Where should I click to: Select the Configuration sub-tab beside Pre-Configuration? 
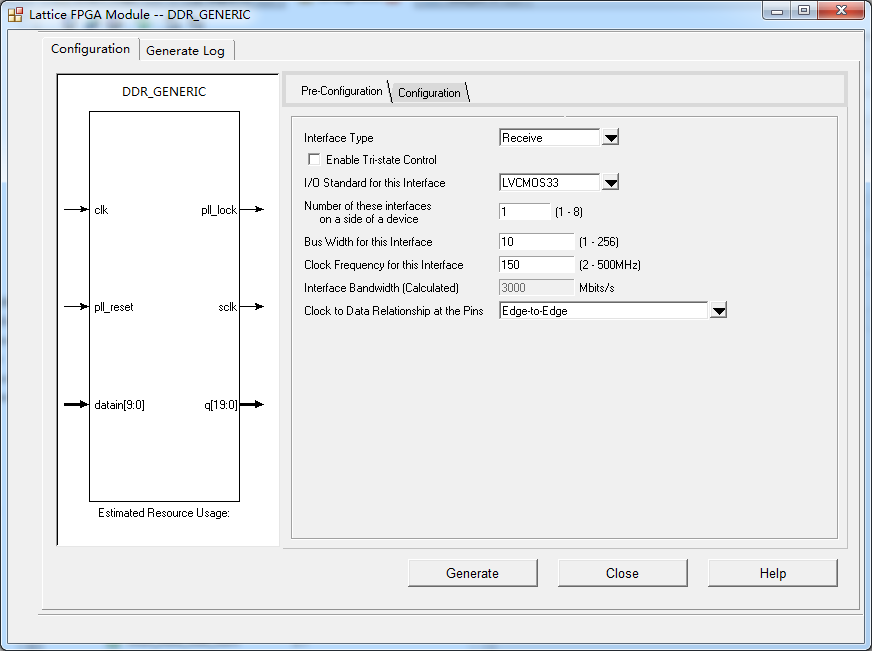[x=429, y=93]
